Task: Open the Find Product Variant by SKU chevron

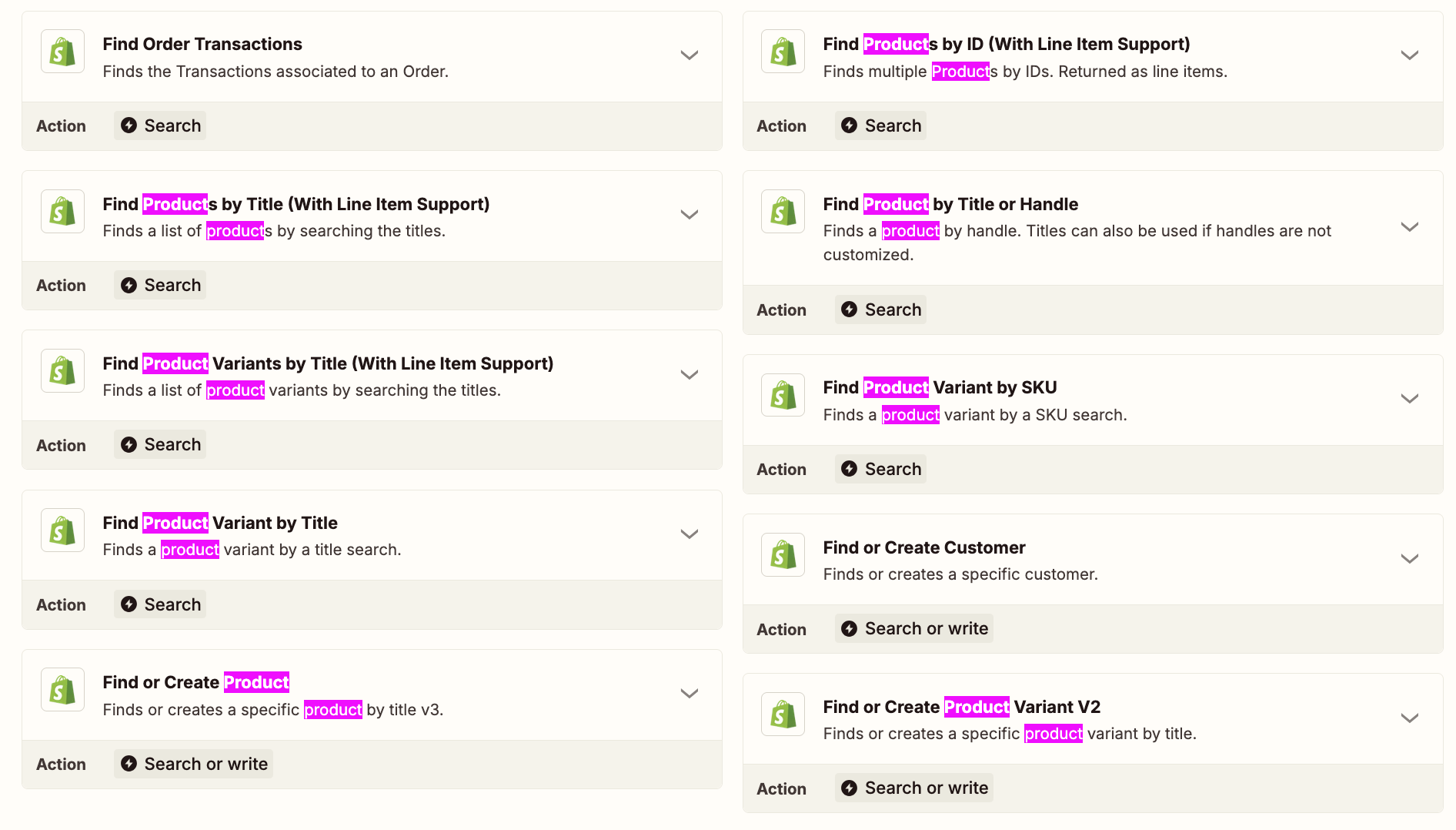Action: point(1410,399)
